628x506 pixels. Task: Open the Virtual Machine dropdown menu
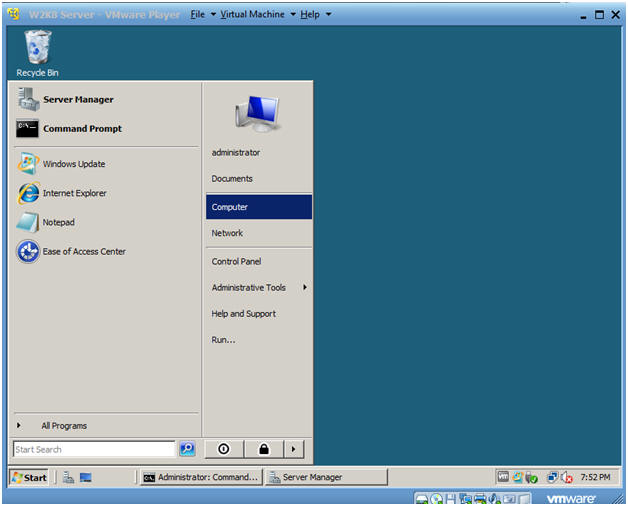point(258,14)
